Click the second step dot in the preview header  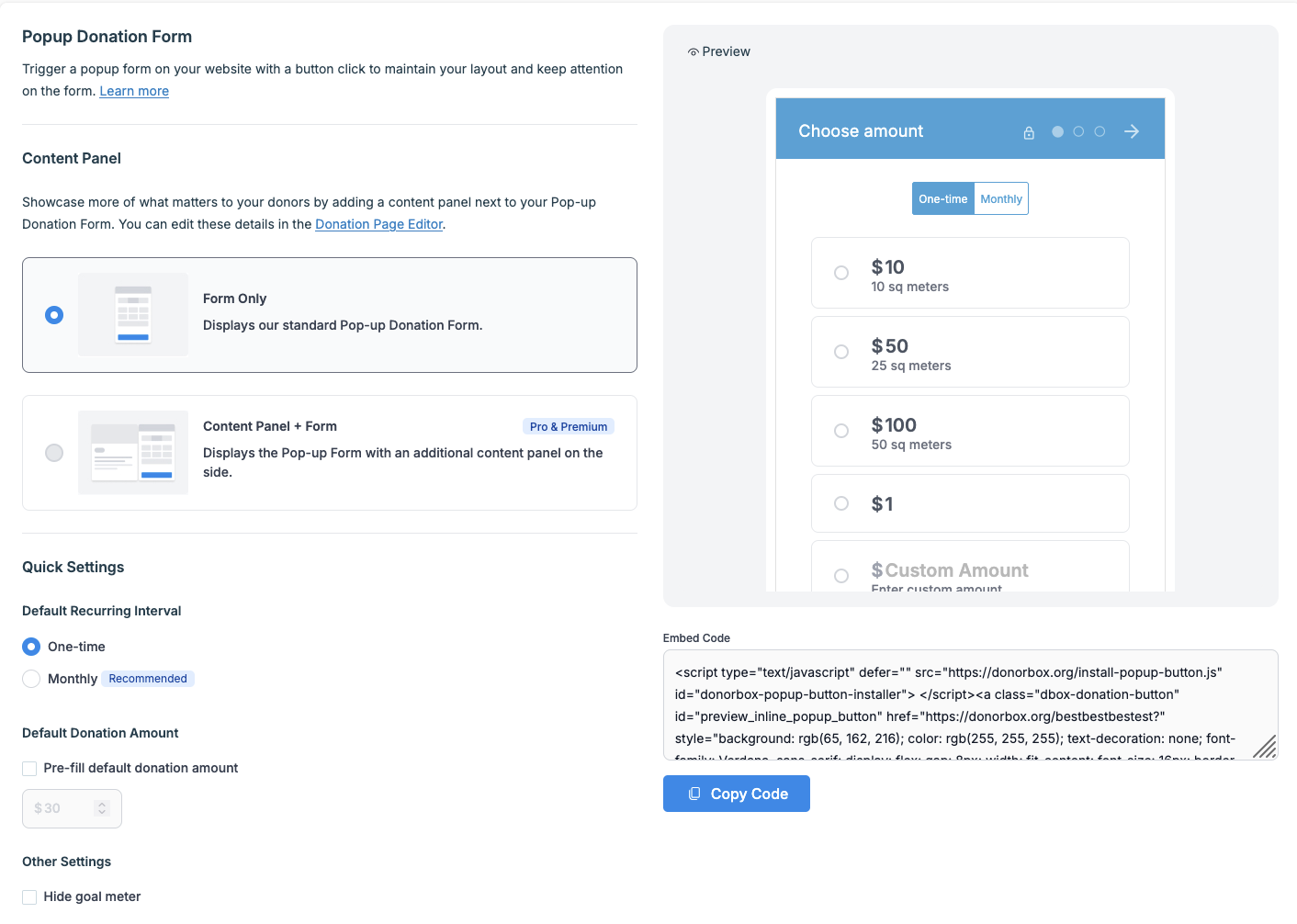coord(1078,131)
